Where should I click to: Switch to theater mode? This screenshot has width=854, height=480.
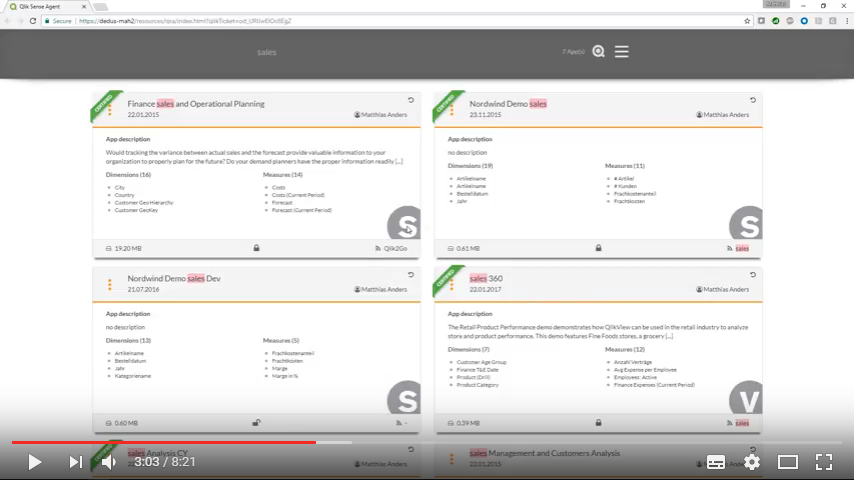[788, 462]
